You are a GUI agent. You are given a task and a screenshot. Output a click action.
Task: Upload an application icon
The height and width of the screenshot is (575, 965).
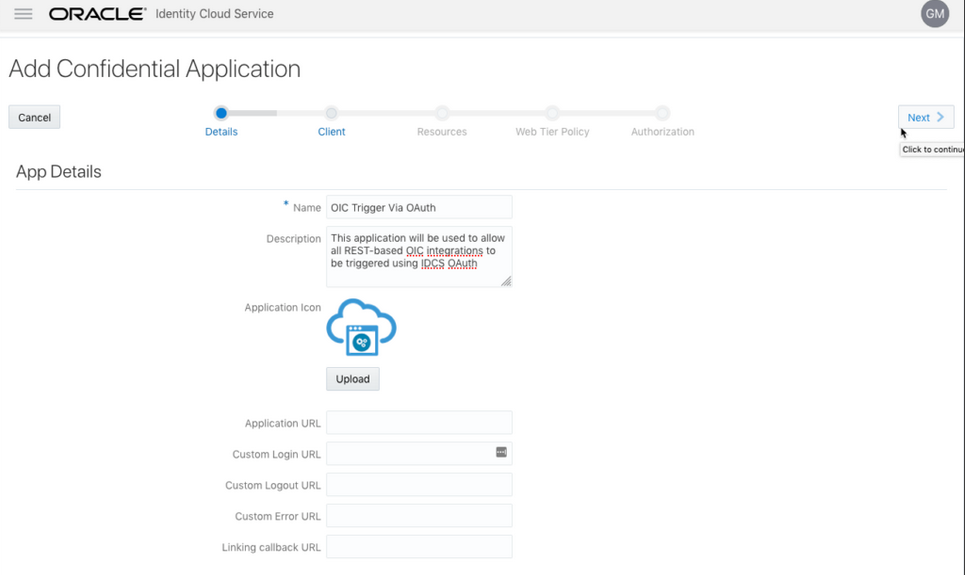click(353, 379)
